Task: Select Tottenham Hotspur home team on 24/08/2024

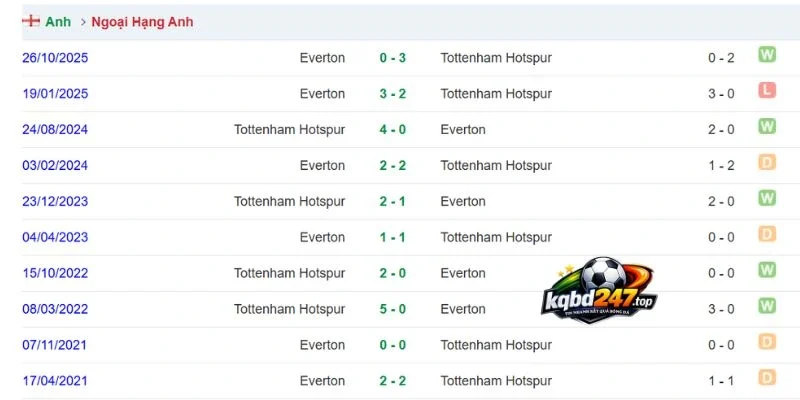Action: [x=289, y=130]
